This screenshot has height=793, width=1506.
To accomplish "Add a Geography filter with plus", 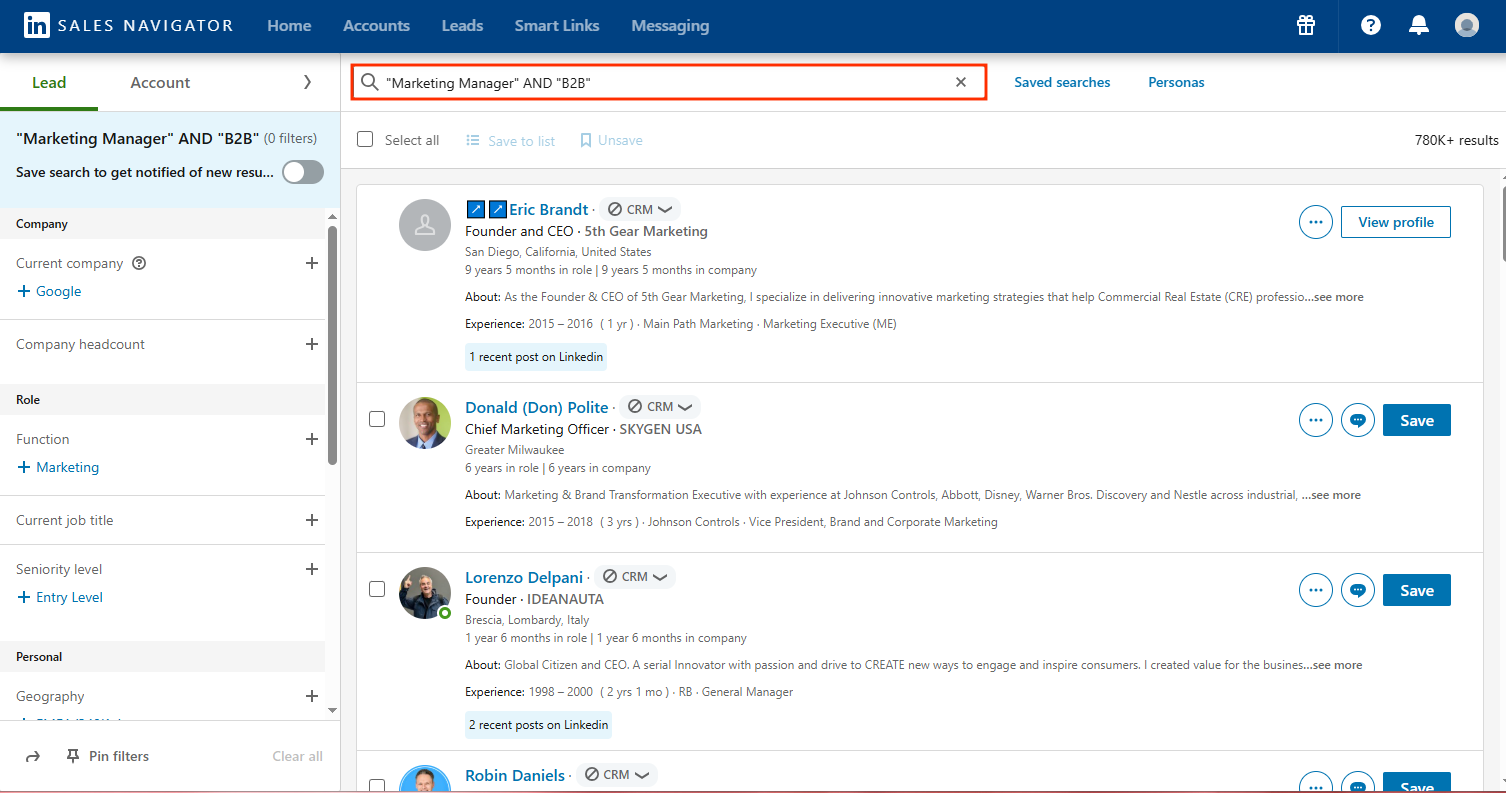I will 312,696.
